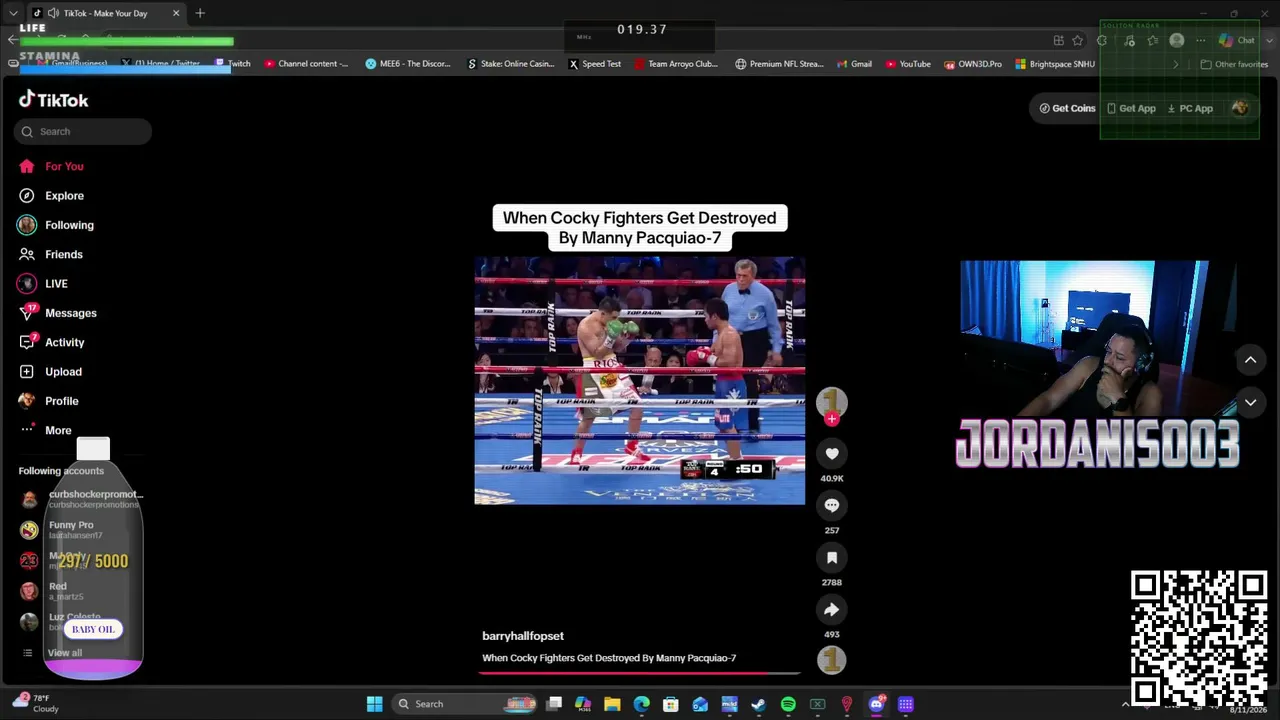Open the sound disc icon below share
The height and width of the screenshot is (720, 1280).
831,660
